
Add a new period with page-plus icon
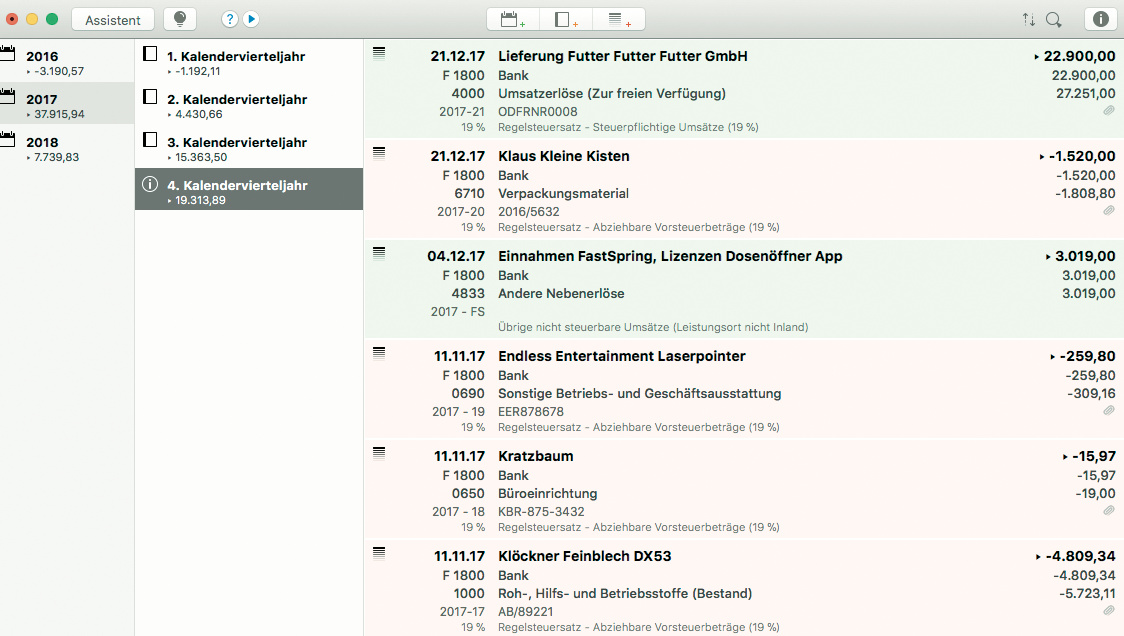click(x=566, y=19)
